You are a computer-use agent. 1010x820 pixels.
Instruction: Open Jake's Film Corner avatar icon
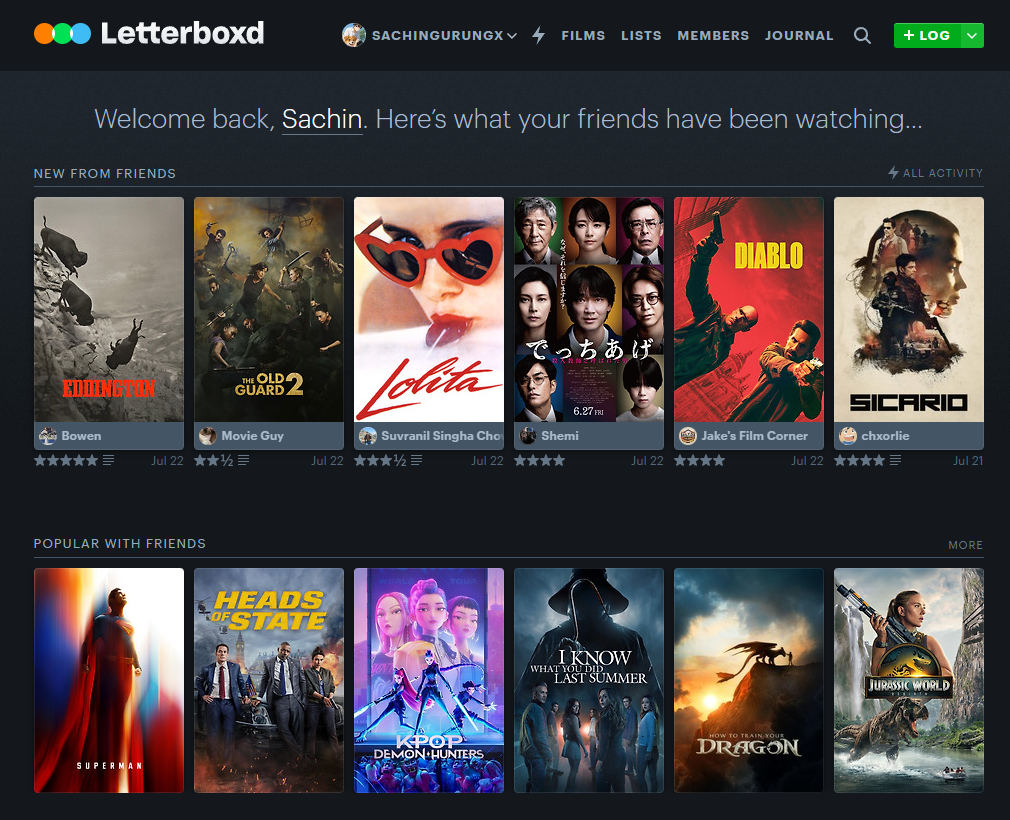pos(688,436)
